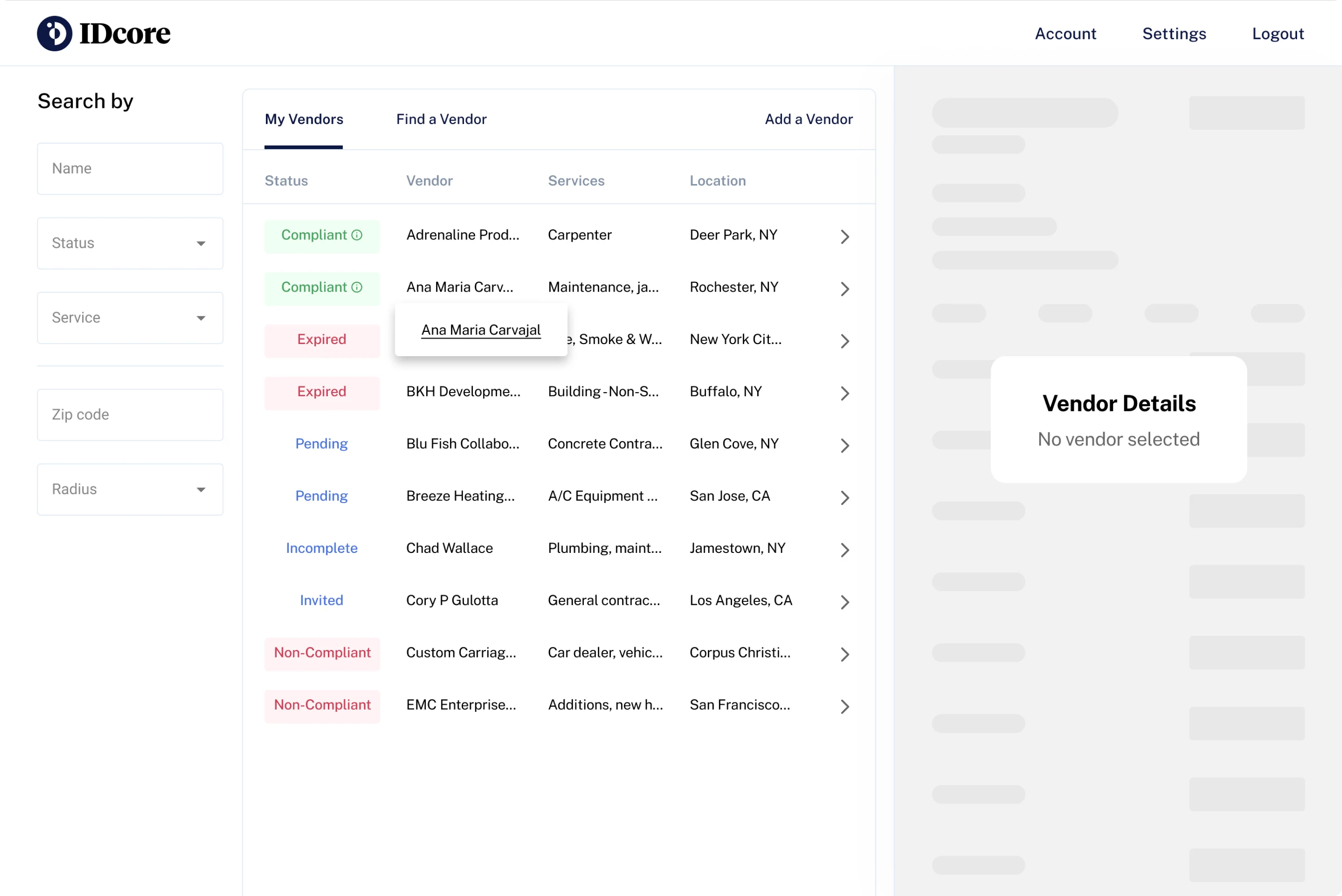Screen dimensions: 1342x896
Task: Open the Service filter dropdown
Action: [x=130, y=318]
